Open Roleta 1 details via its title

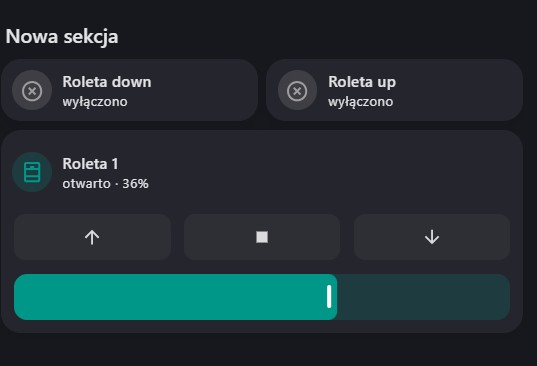(90, 164)
